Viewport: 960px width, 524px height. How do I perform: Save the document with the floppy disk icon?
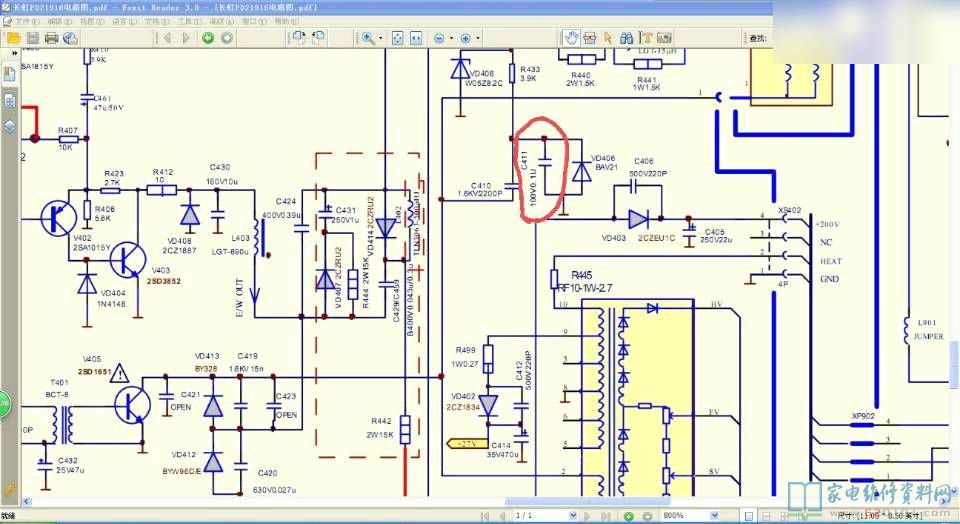[x=32, y=38]
